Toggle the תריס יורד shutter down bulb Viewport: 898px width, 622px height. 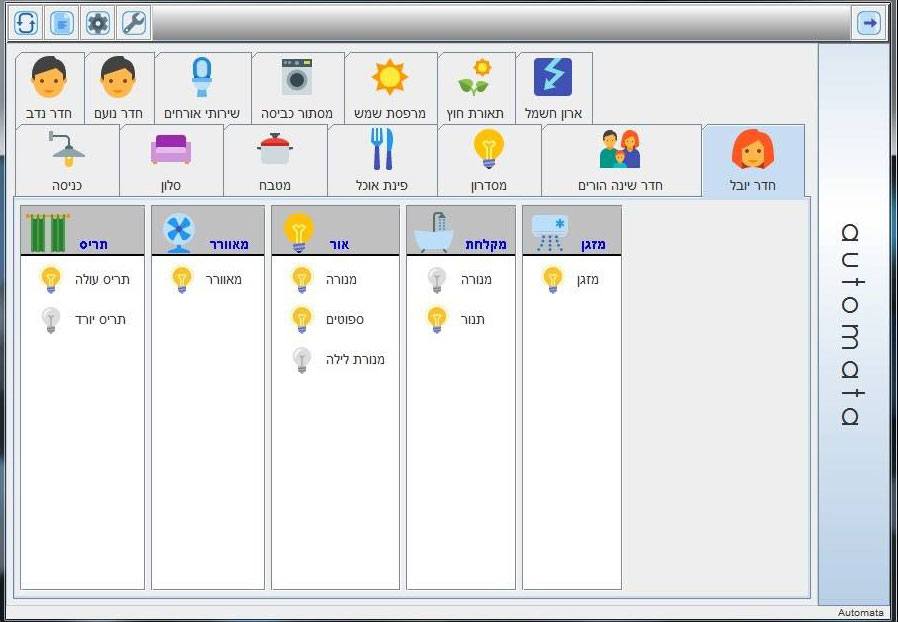51,320
